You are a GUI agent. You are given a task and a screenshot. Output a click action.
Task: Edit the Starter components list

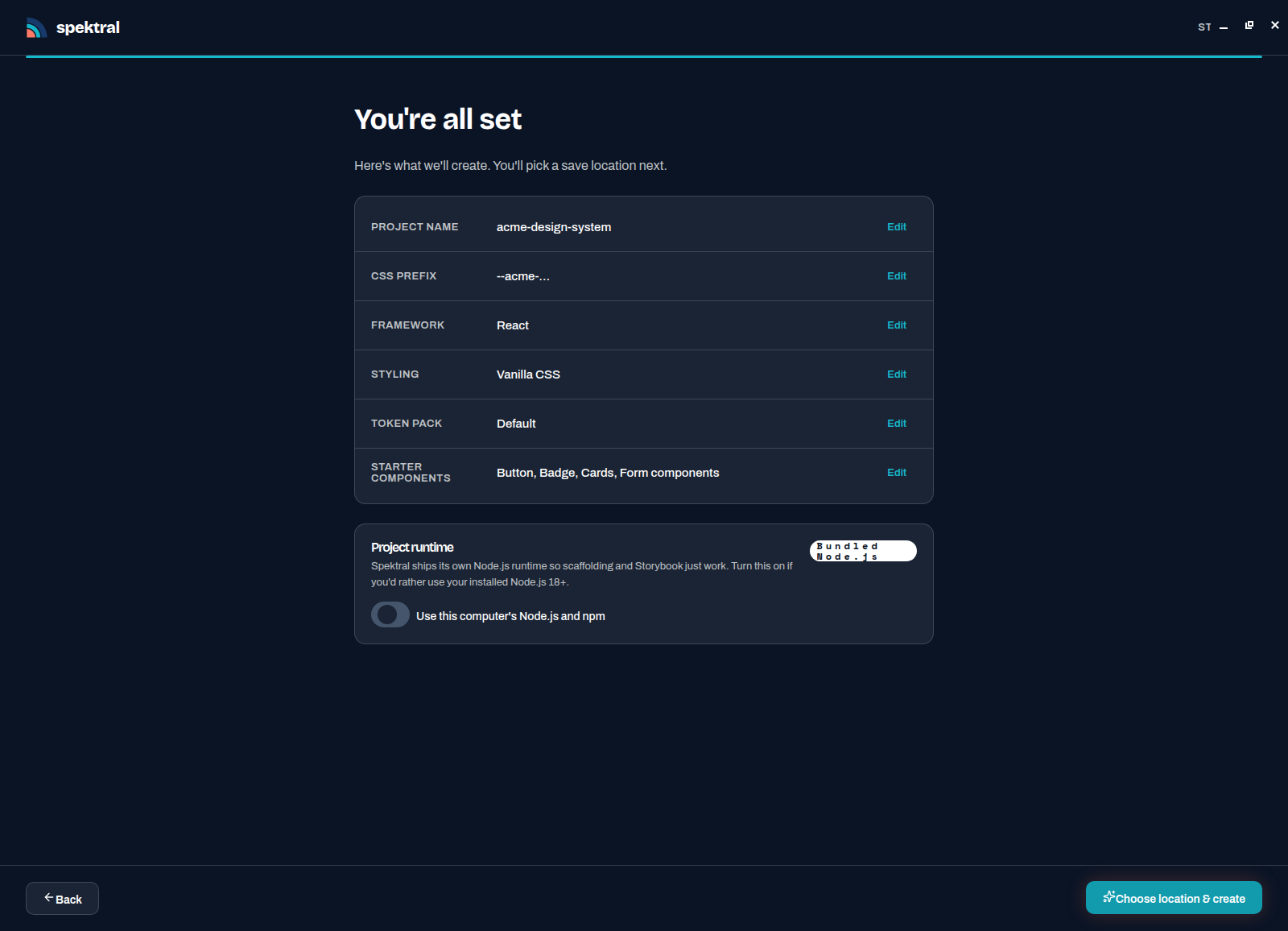[896, 473]
